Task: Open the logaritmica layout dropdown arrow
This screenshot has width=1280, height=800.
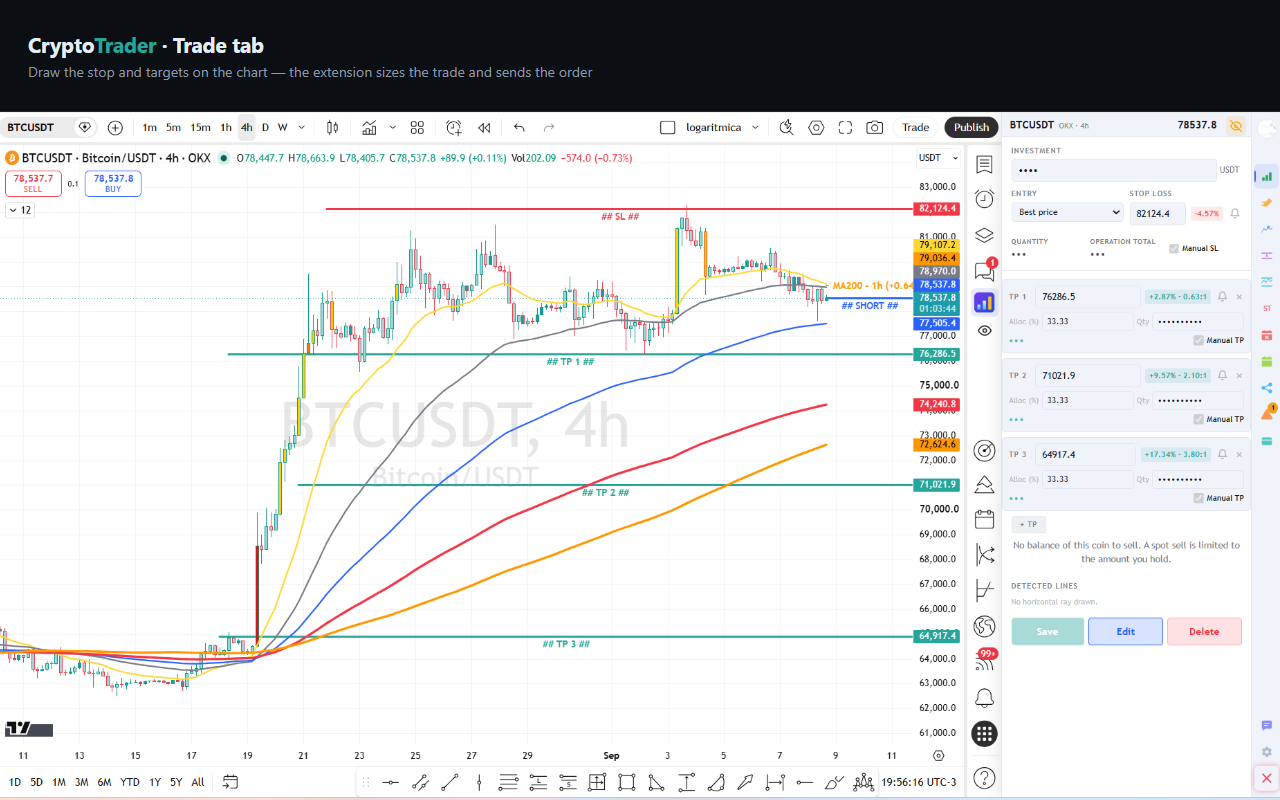Action: 755,127
